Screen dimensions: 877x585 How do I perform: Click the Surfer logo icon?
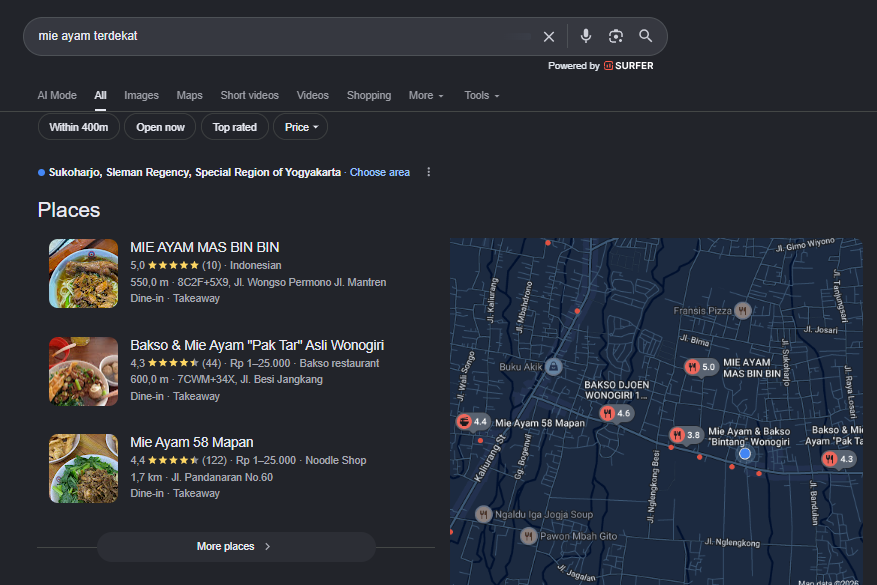tap(608, 66)
